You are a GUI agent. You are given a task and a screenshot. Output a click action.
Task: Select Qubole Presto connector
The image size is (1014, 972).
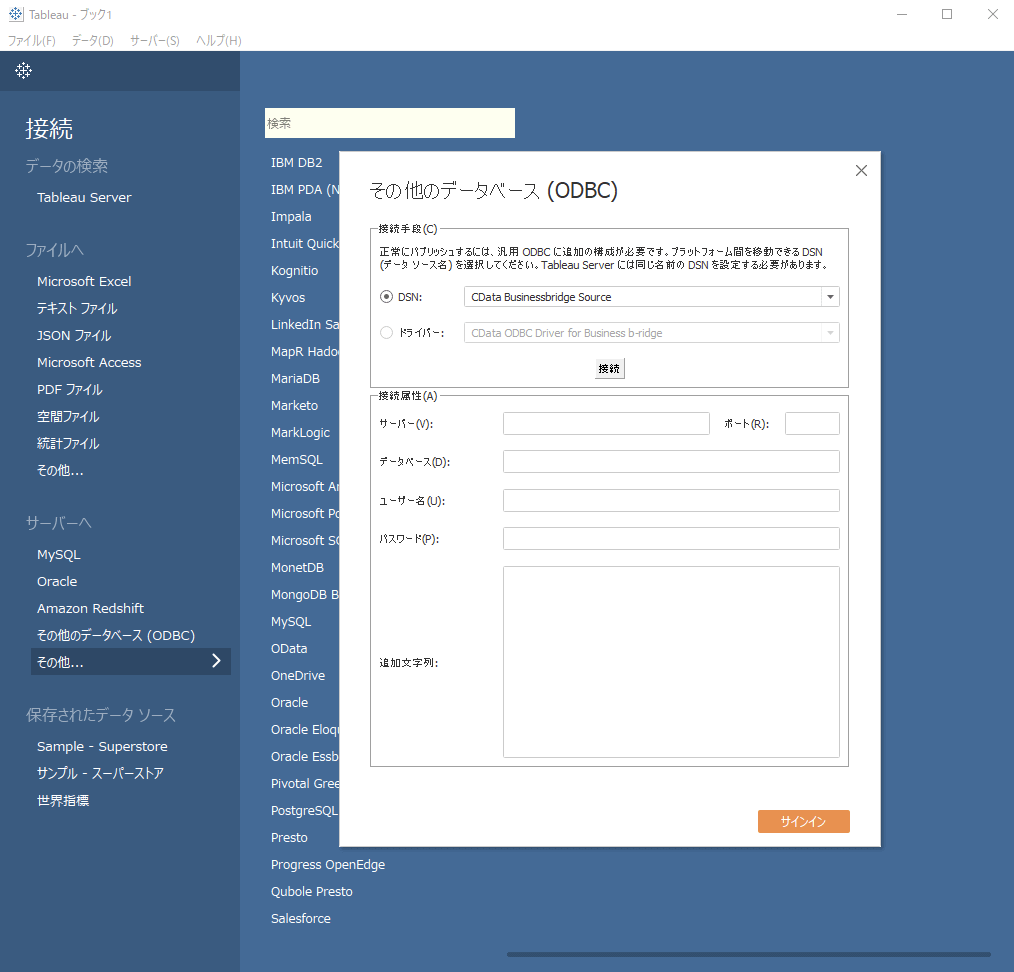312,891
